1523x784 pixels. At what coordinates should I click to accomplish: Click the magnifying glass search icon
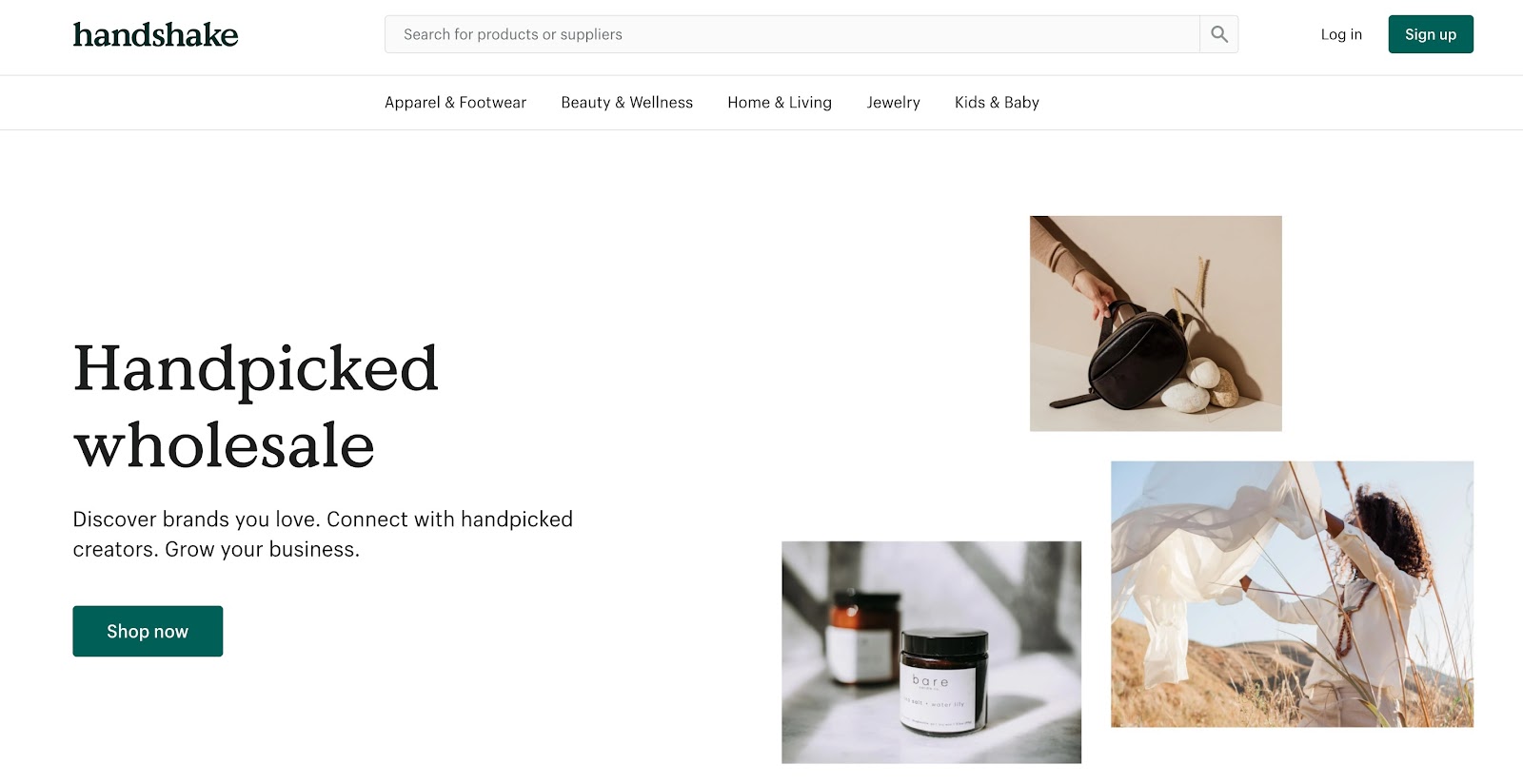click(x=1218, y=34)
